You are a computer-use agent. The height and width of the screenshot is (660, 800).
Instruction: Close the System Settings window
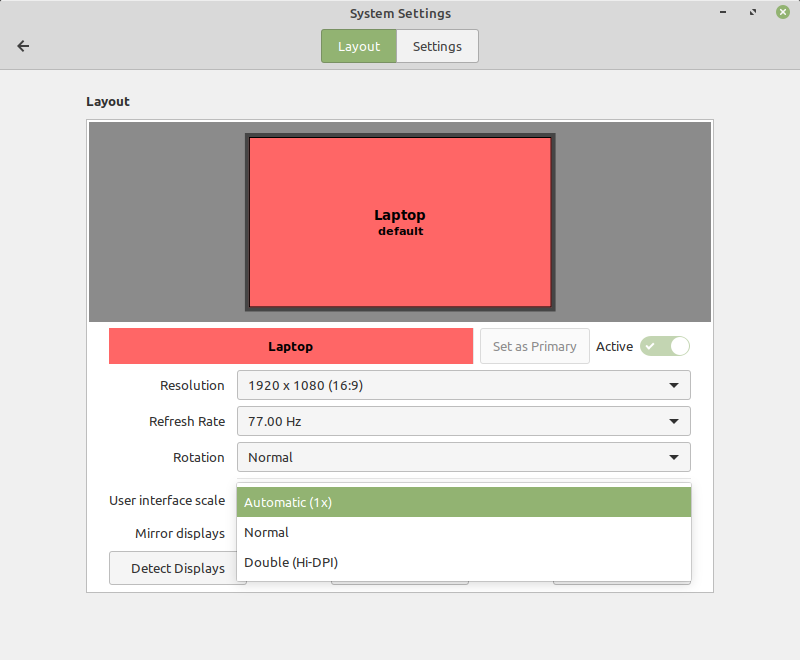tap(783, 12)
